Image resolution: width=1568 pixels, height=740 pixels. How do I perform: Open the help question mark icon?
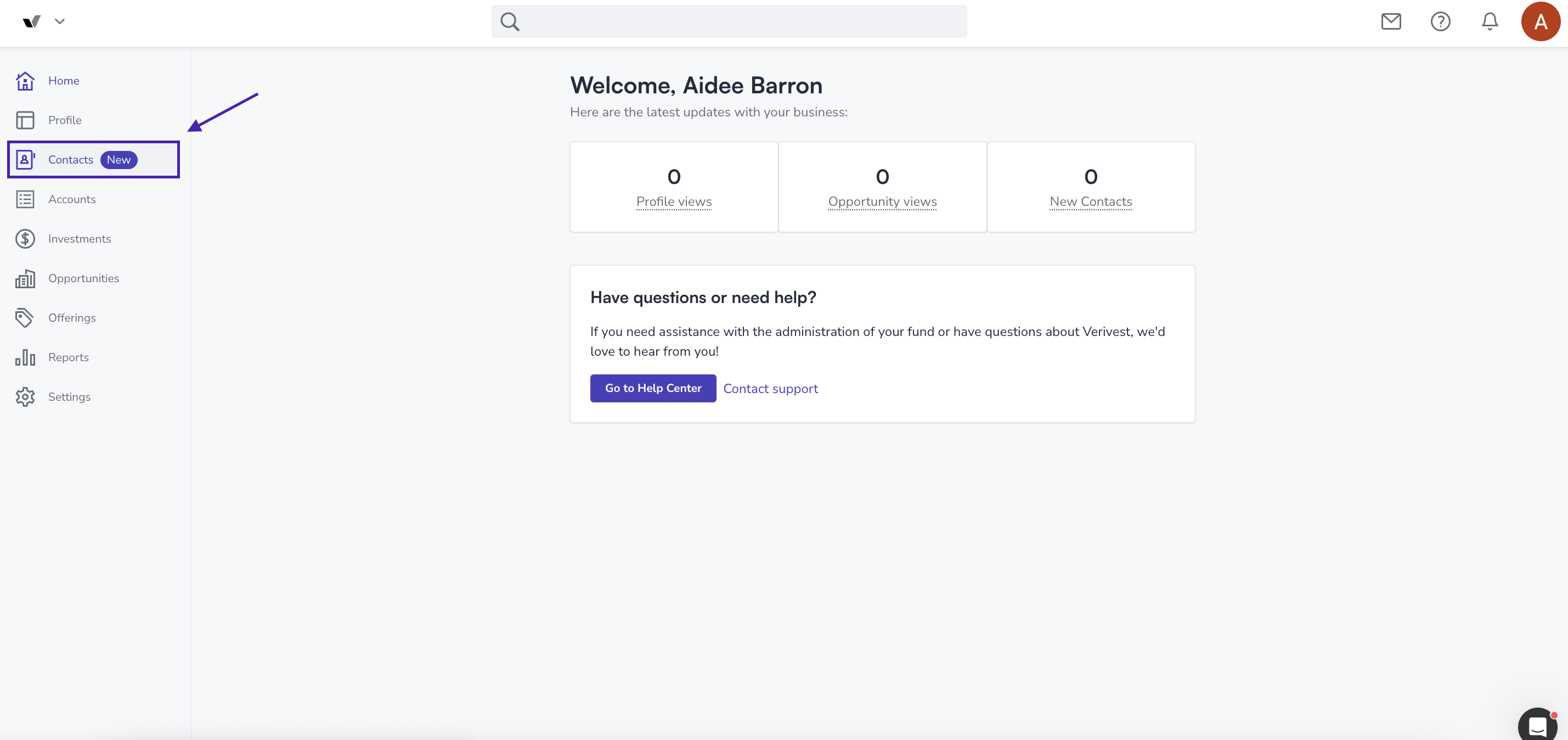[1440, 21]
